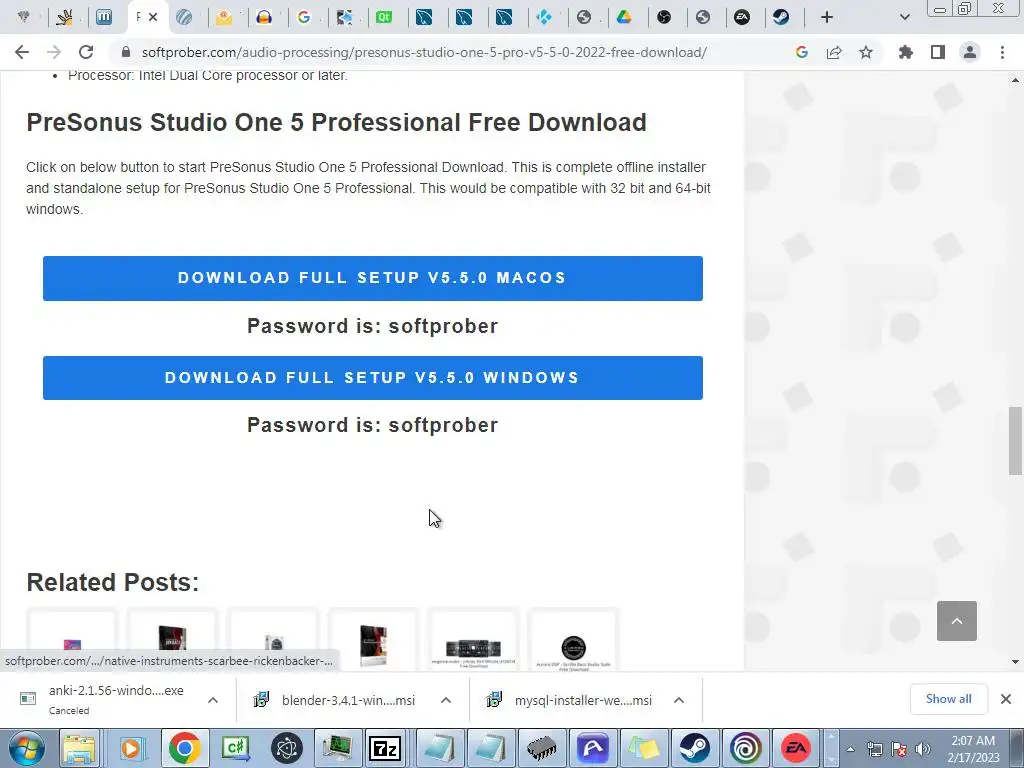Image resolution: width=1024 pixels, height=768 pixels.
Task: Open the C# taskbar application
Action: click(x=236, y=748)
